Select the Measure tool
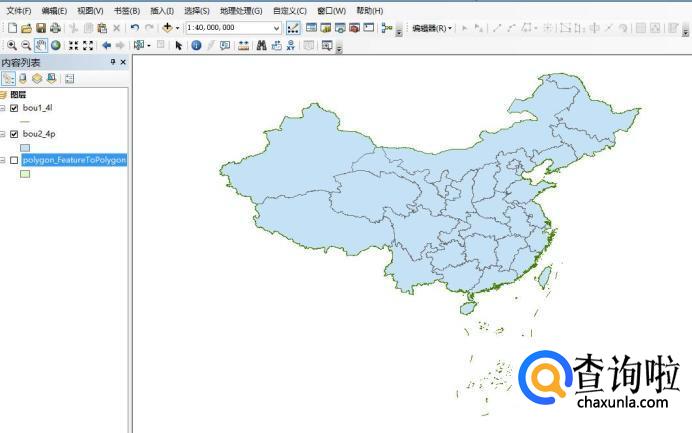This screenshot has width=692, height=433. pyautogui.click(x=243, y=45)
